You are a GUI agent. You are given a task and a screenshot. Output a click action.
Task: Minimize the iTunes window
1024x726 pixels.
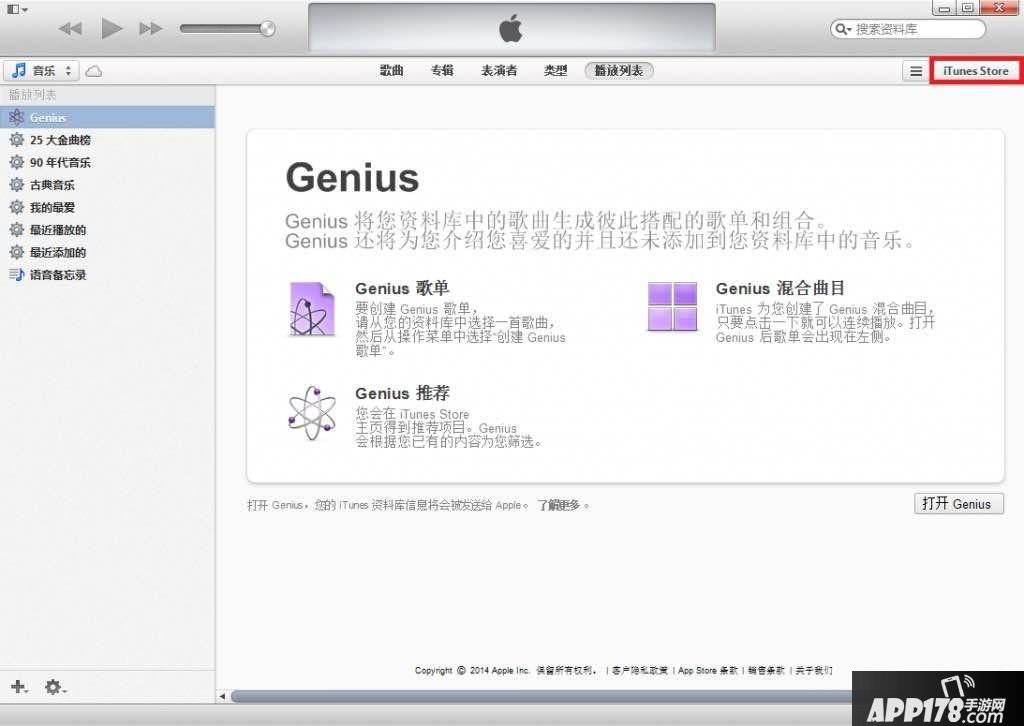click(944, 8)
